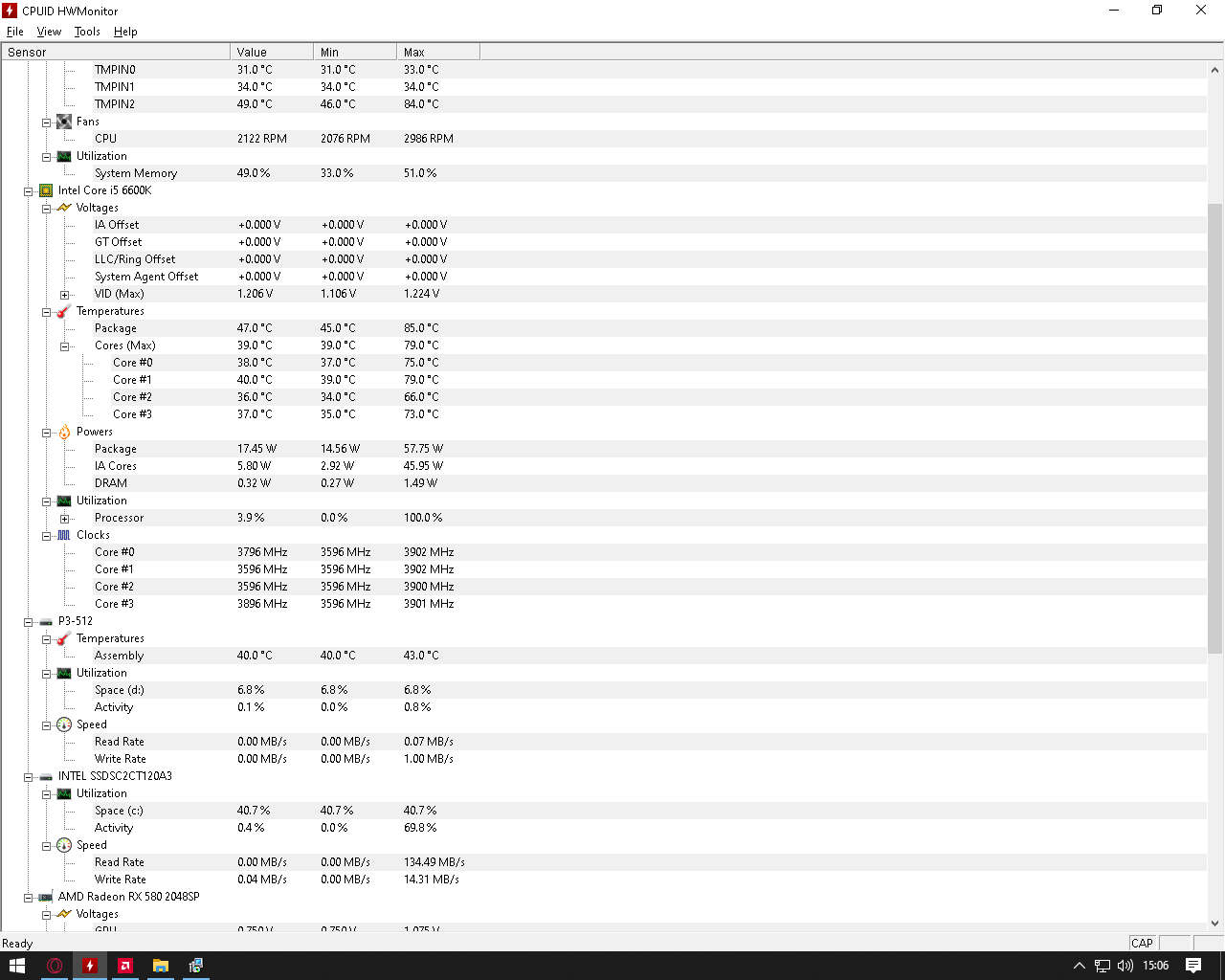This screenshot has height=980, width=1225.
Task: Click the Max column header
Action: pyautogui.click(x=438, y=52)
